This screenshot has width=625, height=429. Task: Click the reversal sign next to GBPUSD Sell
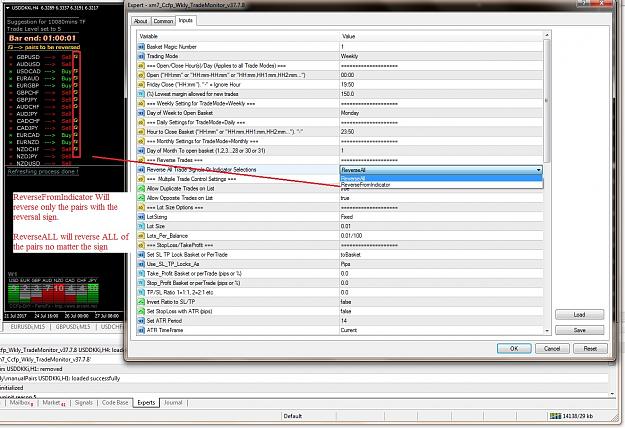pyautogui.click(x=76, y=57)
